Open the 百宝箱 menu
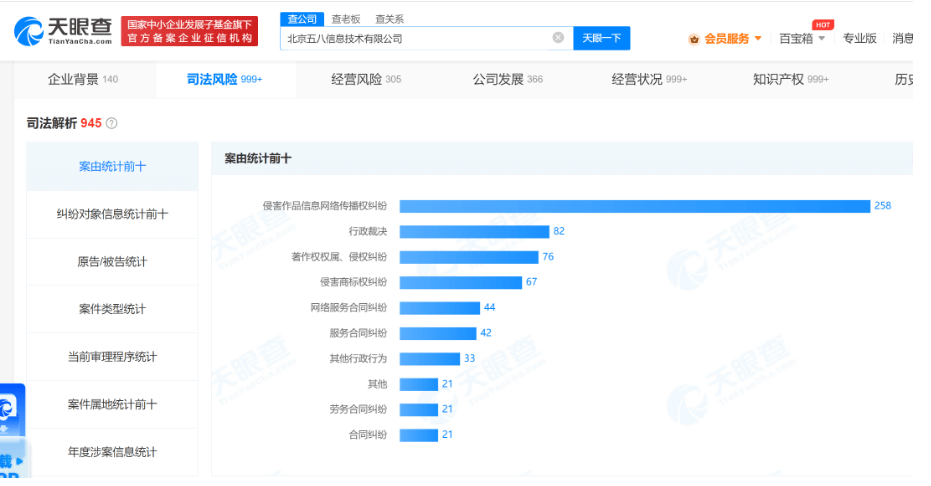Screen dimensions: 931x486 796,39
